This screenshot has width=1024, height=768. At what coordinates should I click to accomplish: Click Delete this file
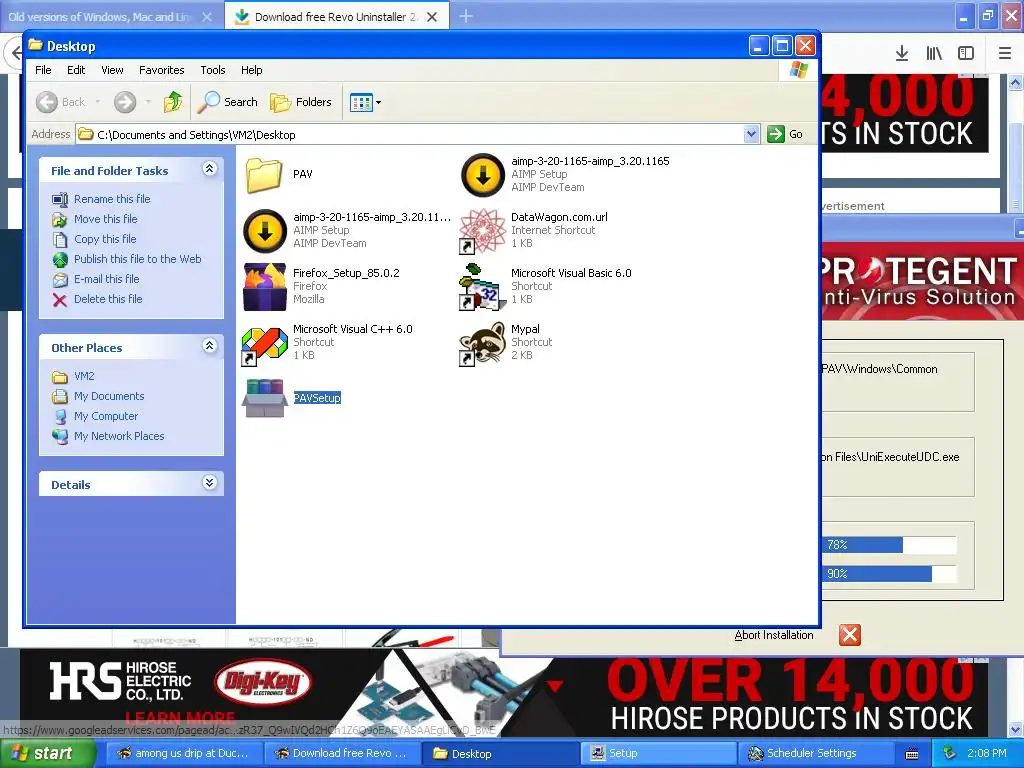(x=108, y=299)
